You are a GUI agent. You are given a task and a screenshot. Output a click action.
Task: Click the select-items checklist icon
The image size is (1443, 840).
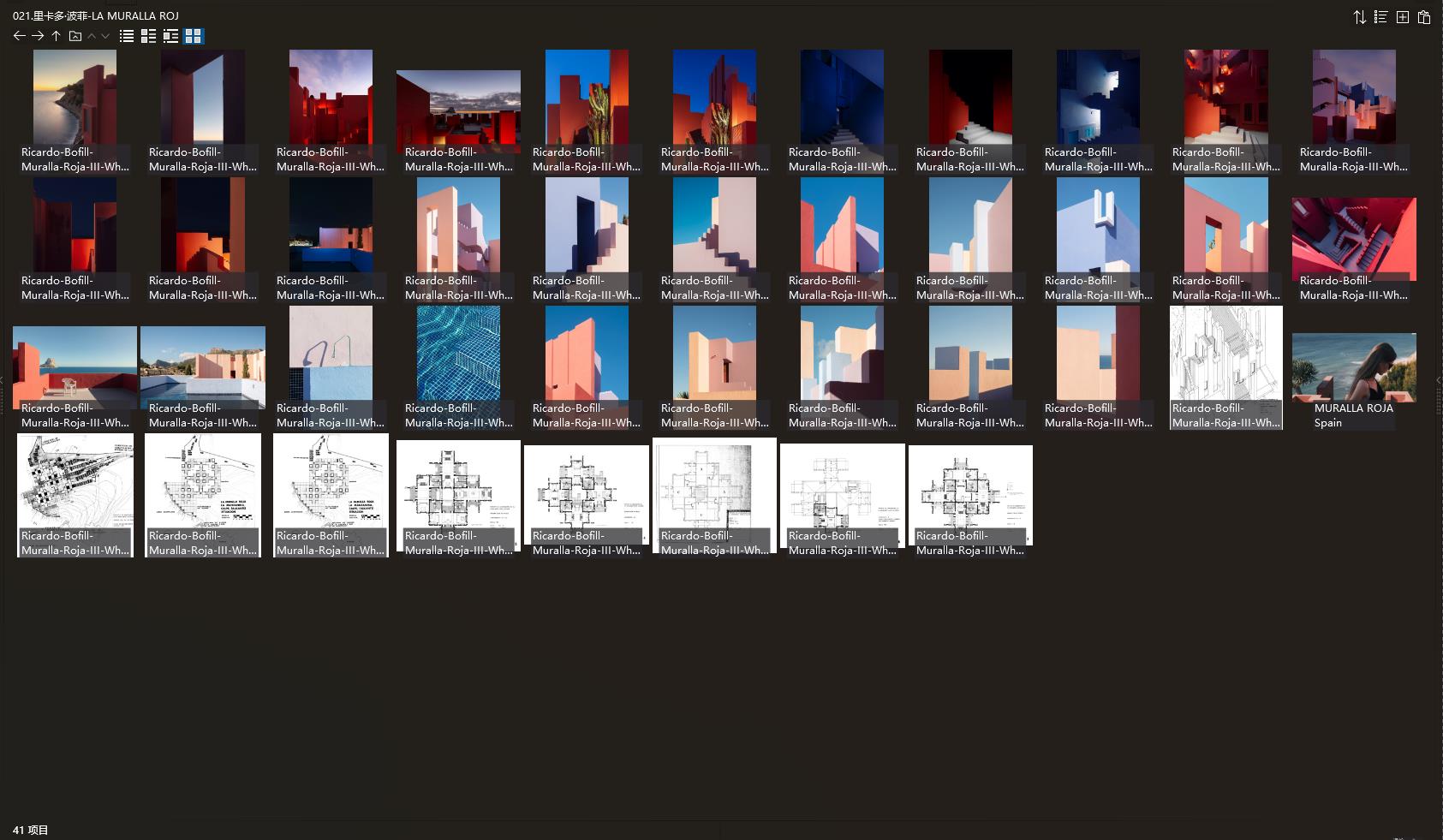1380,17
